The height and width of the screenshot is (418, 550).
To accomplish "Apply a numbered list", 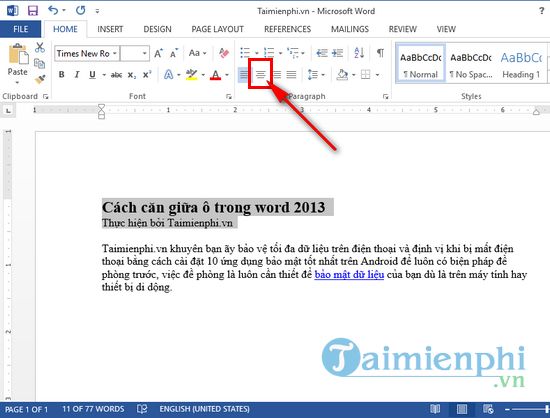I will pyautogui.click(x=269, y=53).
